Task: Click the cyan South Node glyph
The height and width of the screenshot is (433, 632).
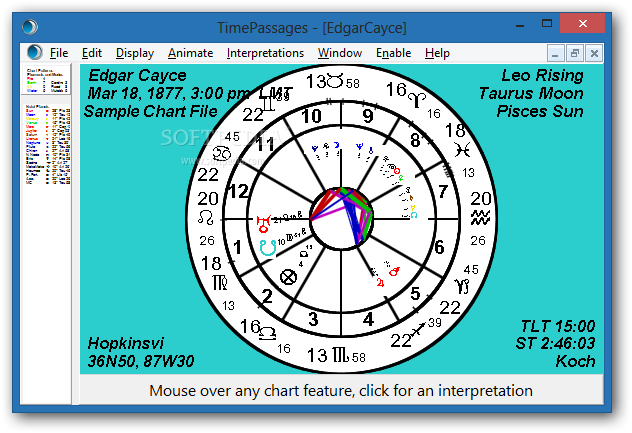Action: [x=268, y=248]
